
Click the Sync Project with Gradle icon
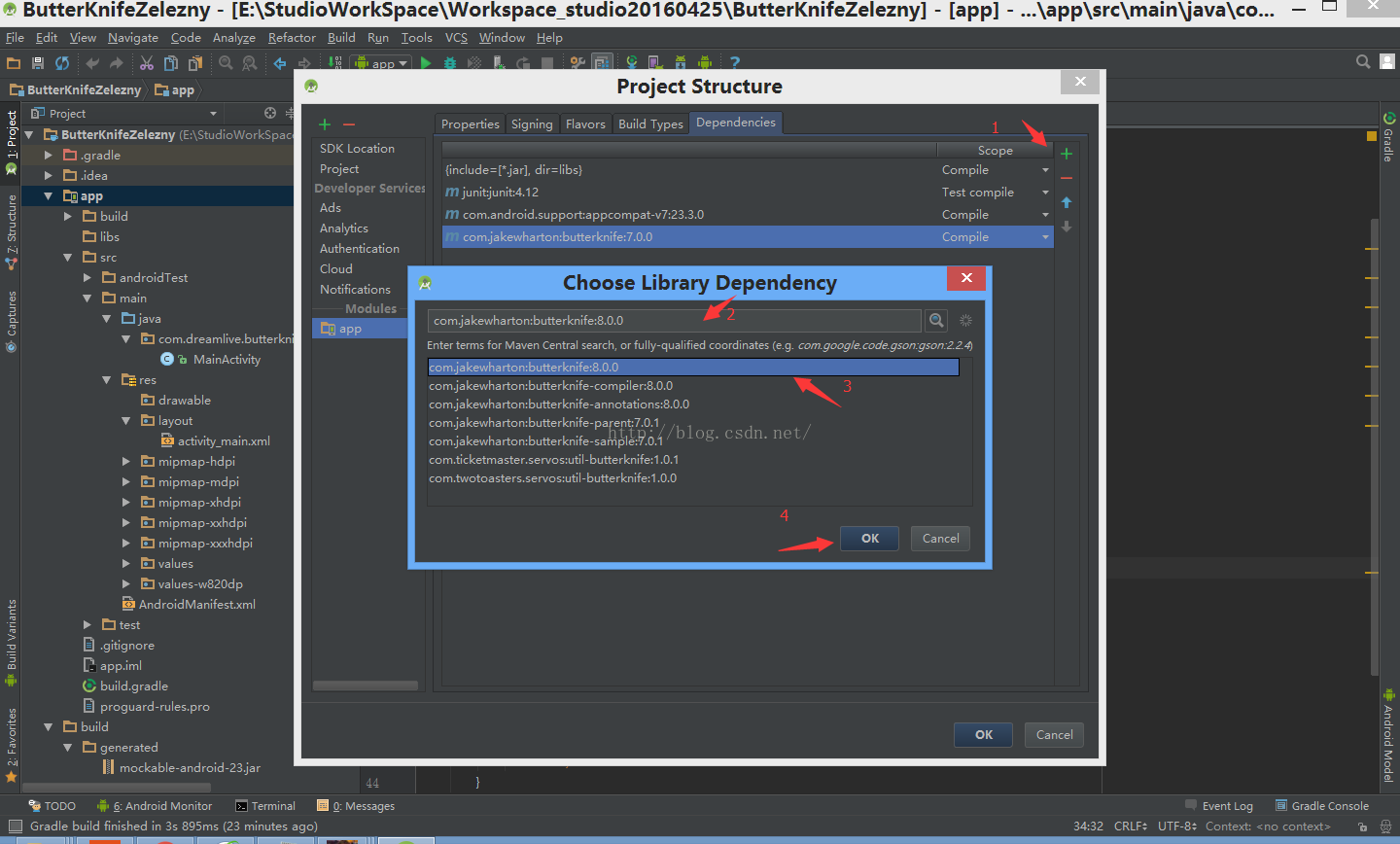(632, 63)
